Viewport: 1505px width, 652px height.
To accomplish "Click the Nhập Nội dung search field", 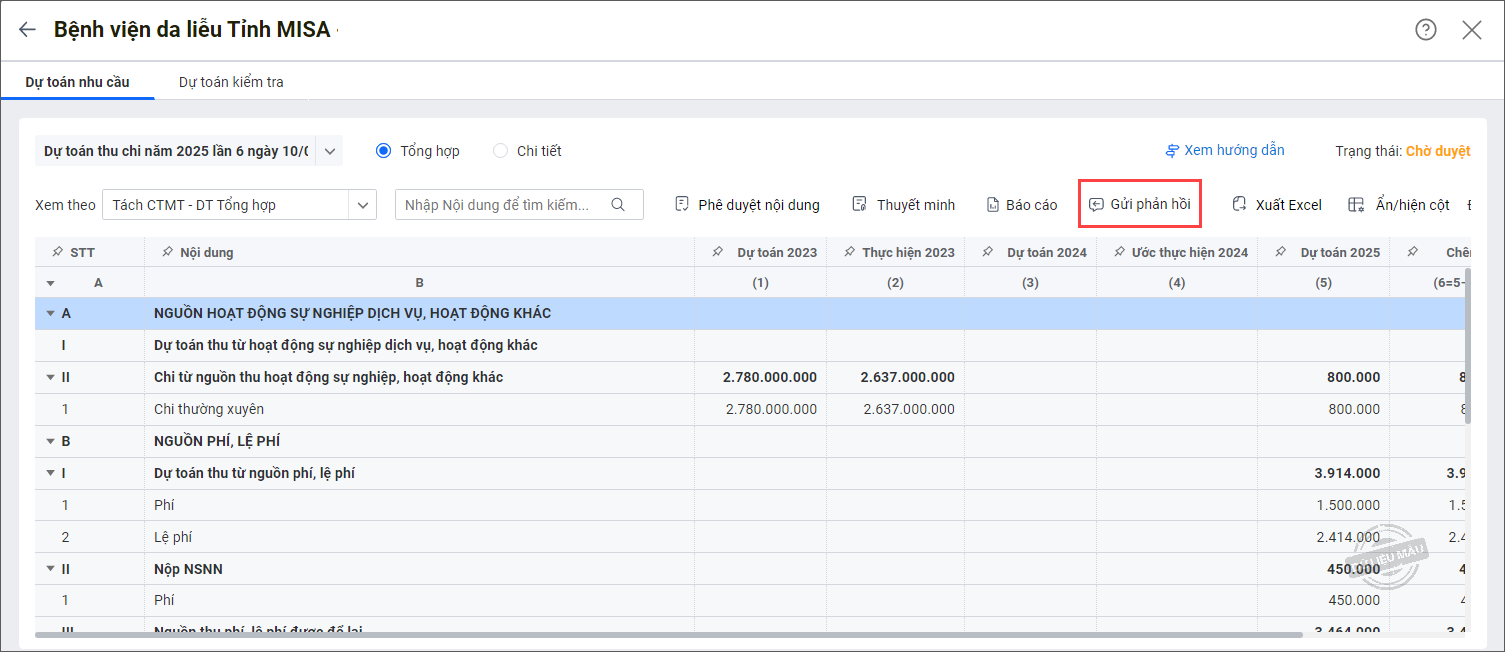I will point(500,205).
